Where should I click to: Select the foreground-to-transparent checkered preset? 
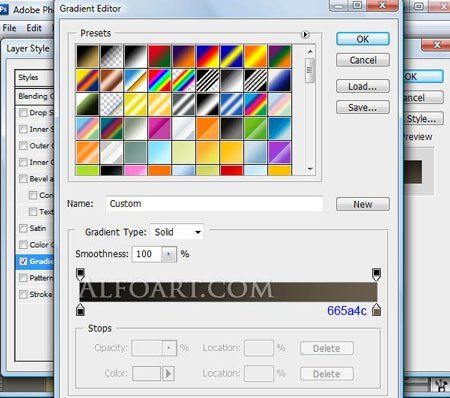click(x=112, y=56)
